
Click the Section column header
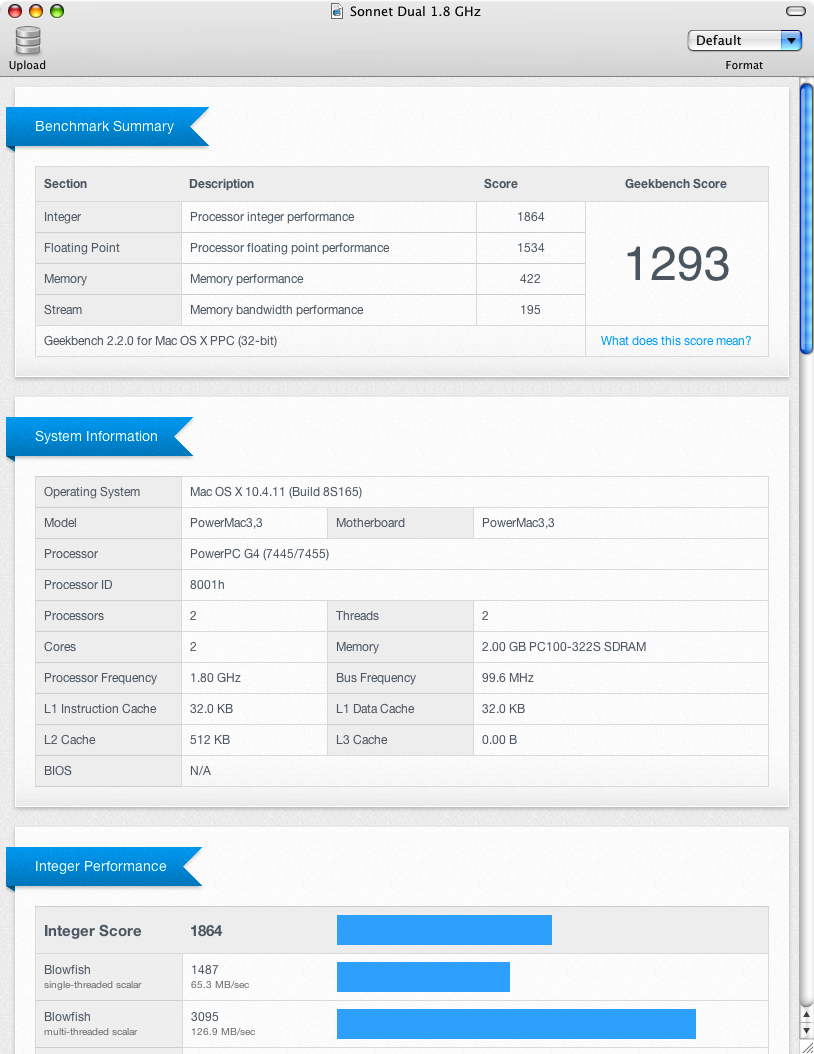click(65, 184)
